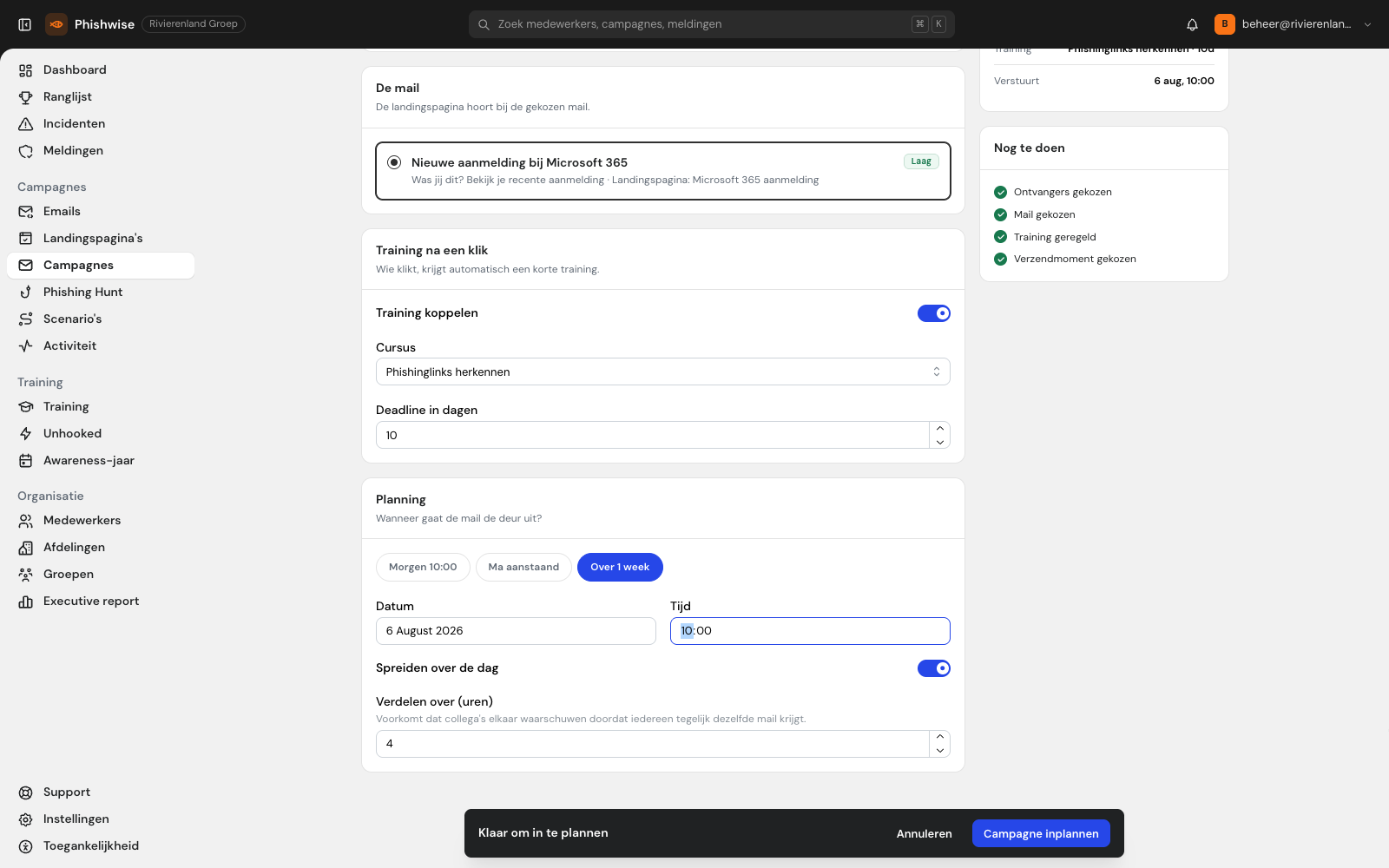This screenshot has height=868, width=1389.
Task: Click the Dashboard grid icon
Action: click(x=26, y=70)
